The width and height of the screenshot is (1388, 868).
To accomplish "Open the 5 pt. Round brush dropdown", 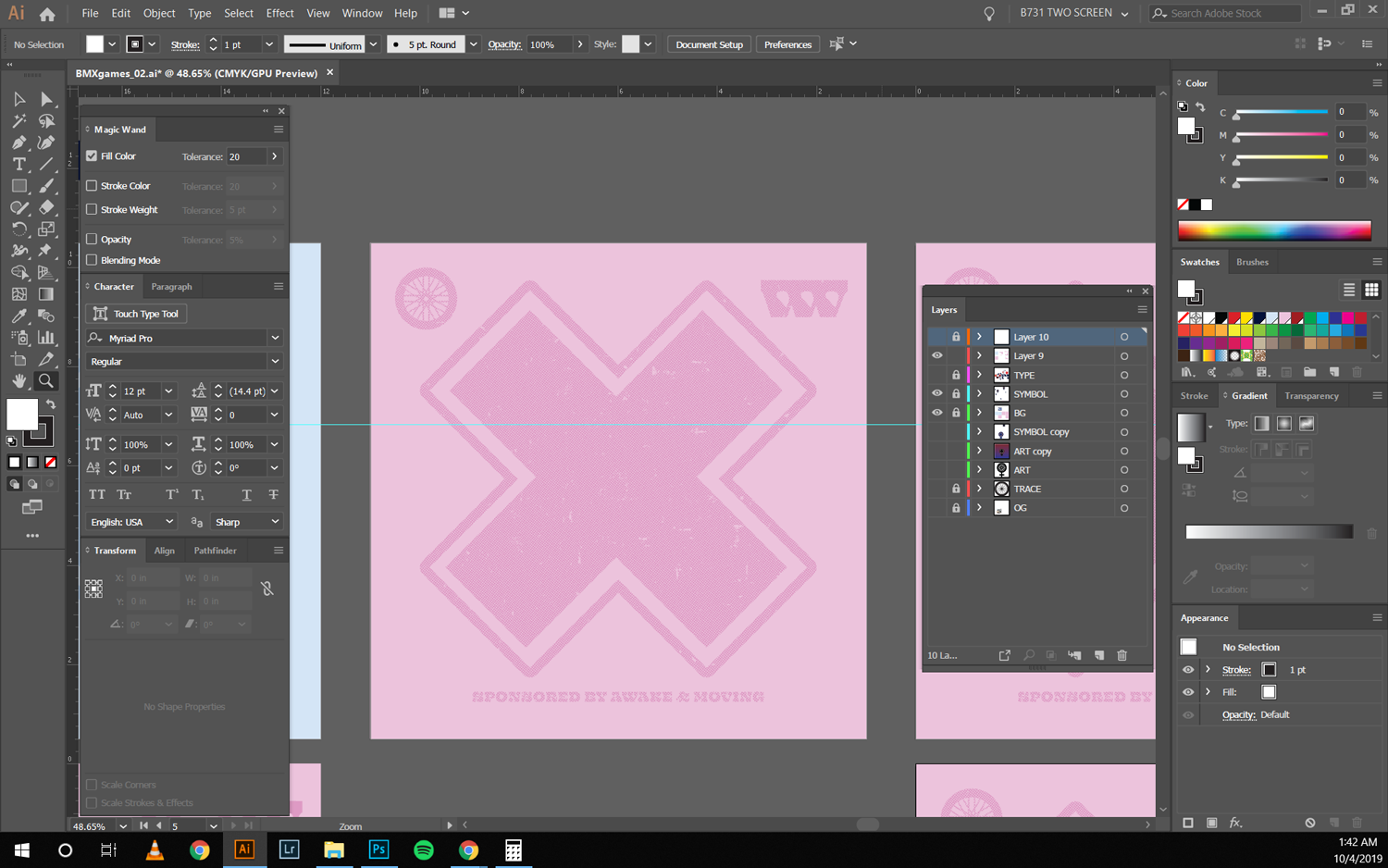I will (x=474, y=44).
